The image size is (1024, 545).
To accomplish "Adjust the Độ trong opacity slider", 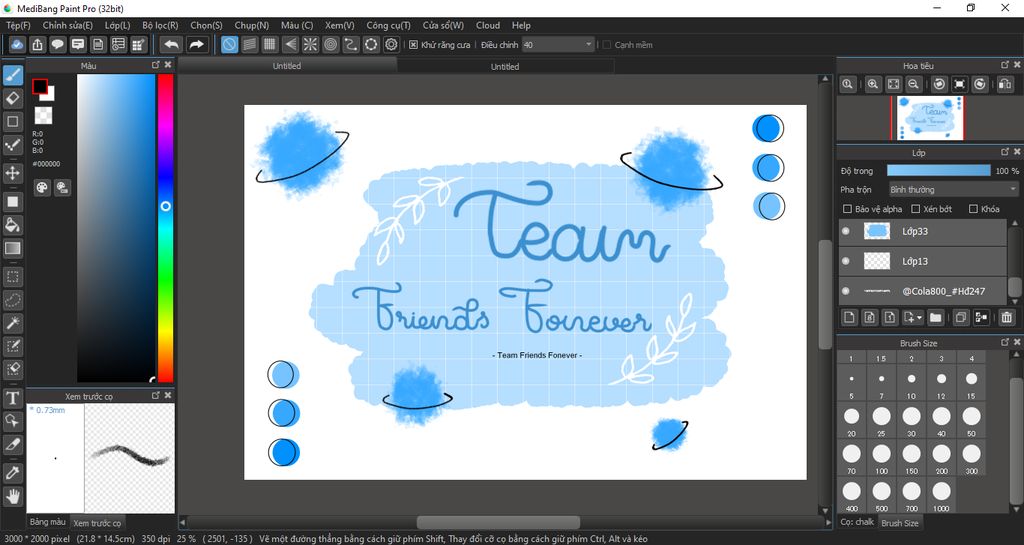I will coord(938,170).
